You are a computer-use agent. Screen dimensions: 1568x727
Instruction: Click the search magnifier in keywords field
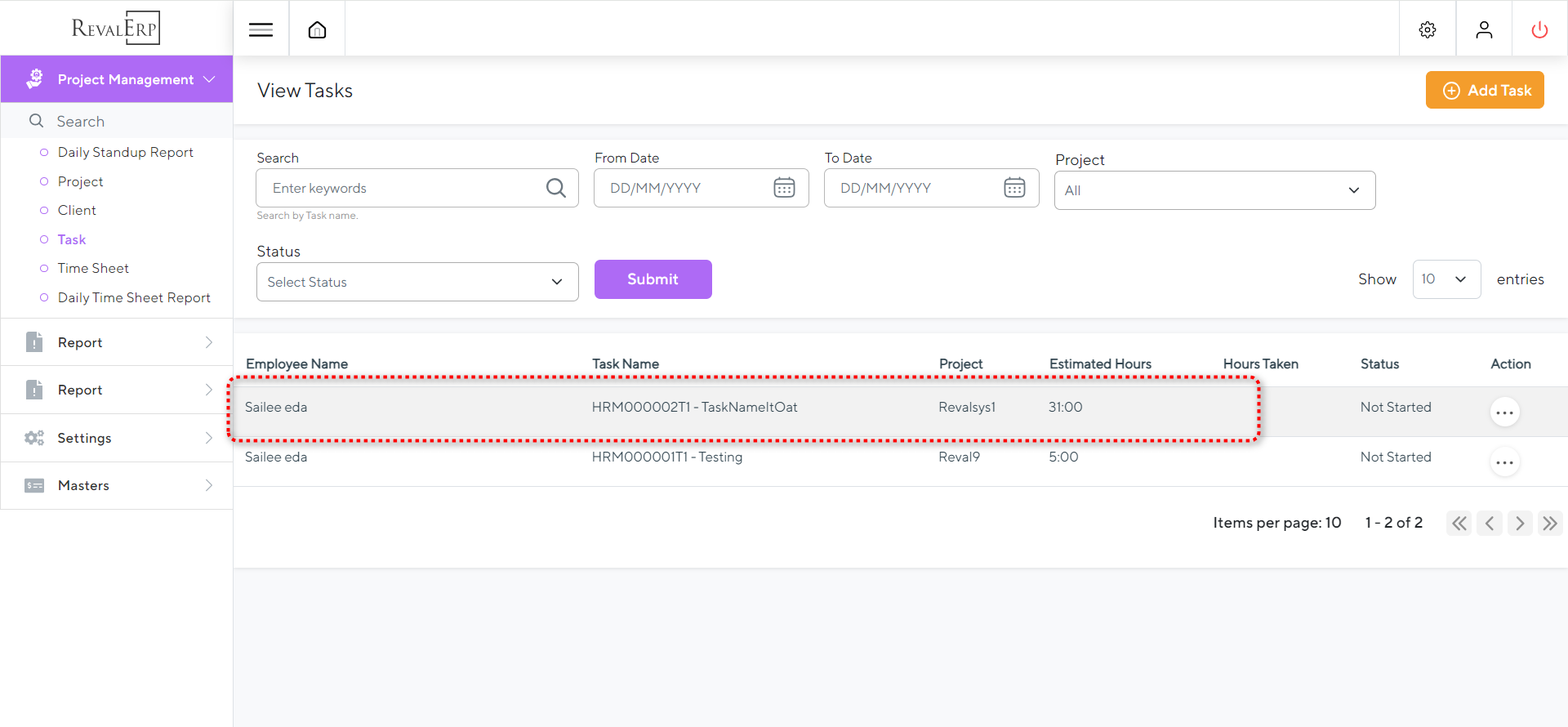(555, 188)
